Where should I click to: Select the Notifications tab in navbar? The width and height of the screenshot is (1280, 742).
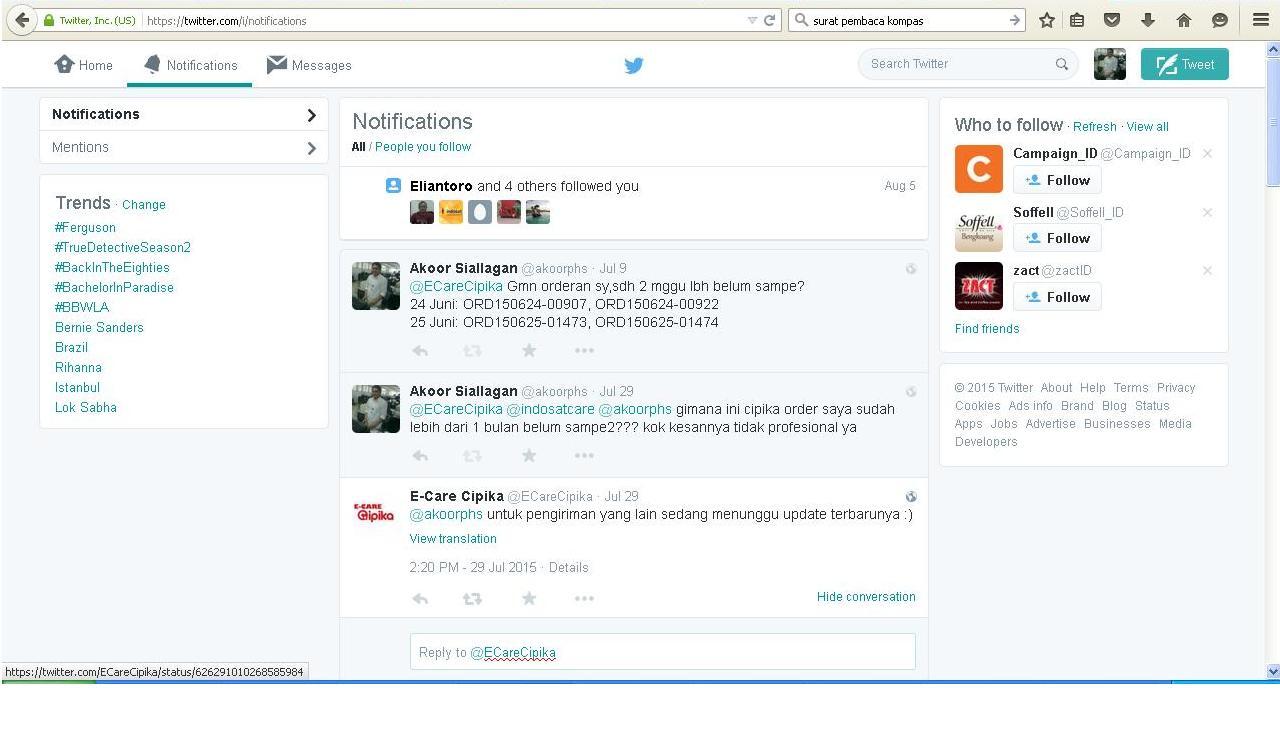(x=190, y=65)
